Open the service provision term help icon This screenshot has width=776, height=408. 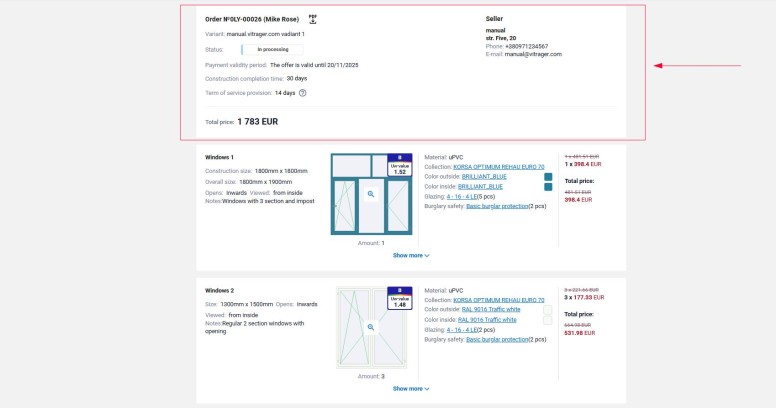point(302,93)
